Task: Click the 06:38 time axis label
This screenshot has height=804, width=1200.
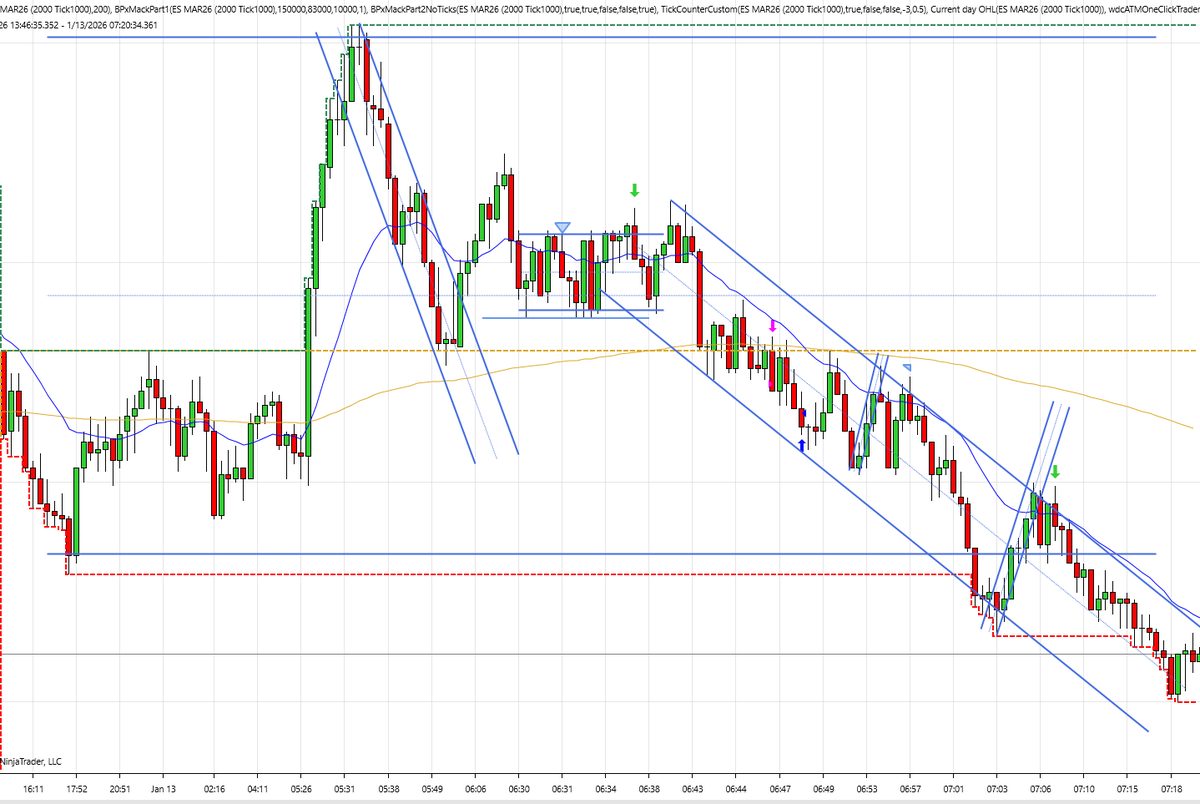Action: click(649, 789)
